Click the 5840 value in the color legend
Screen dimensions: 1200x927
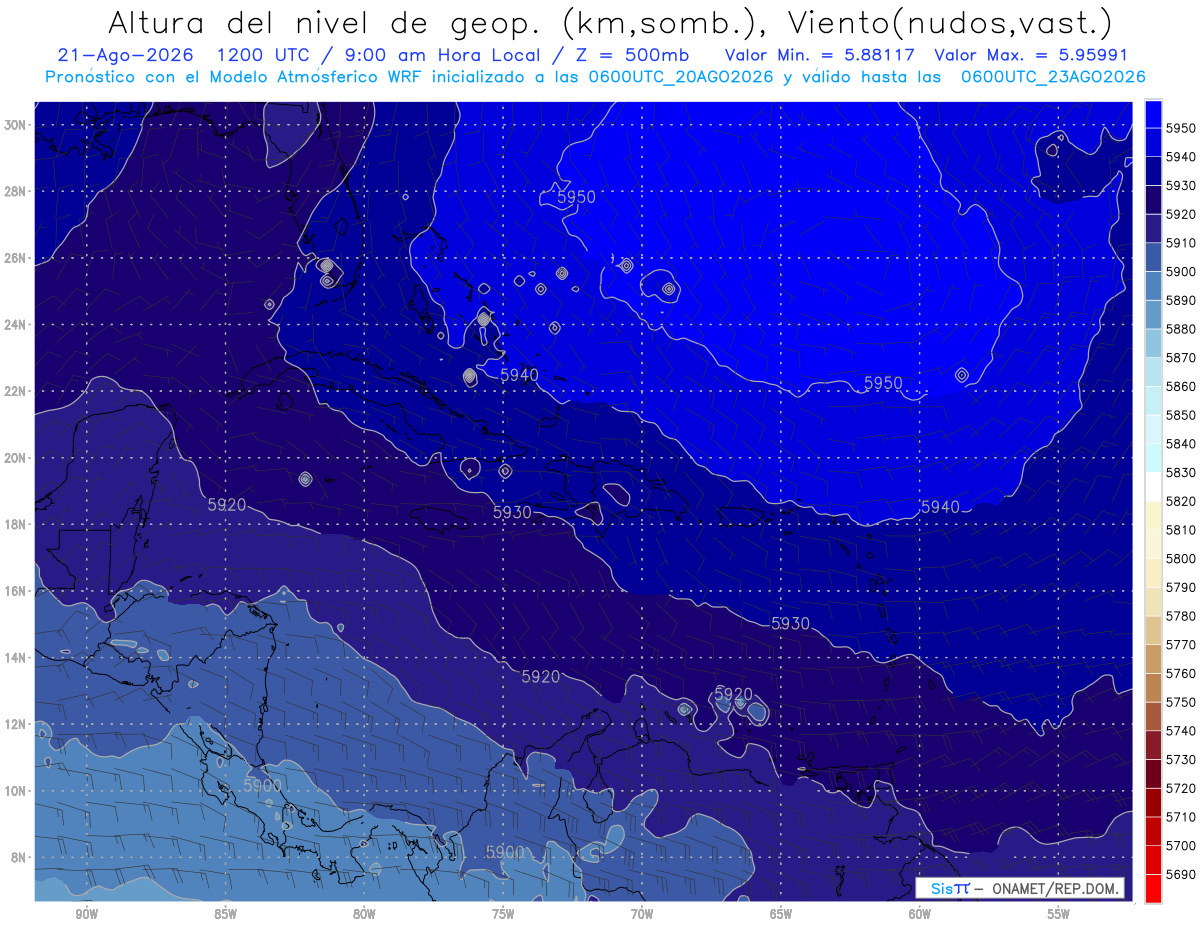tap(1180, 444)
